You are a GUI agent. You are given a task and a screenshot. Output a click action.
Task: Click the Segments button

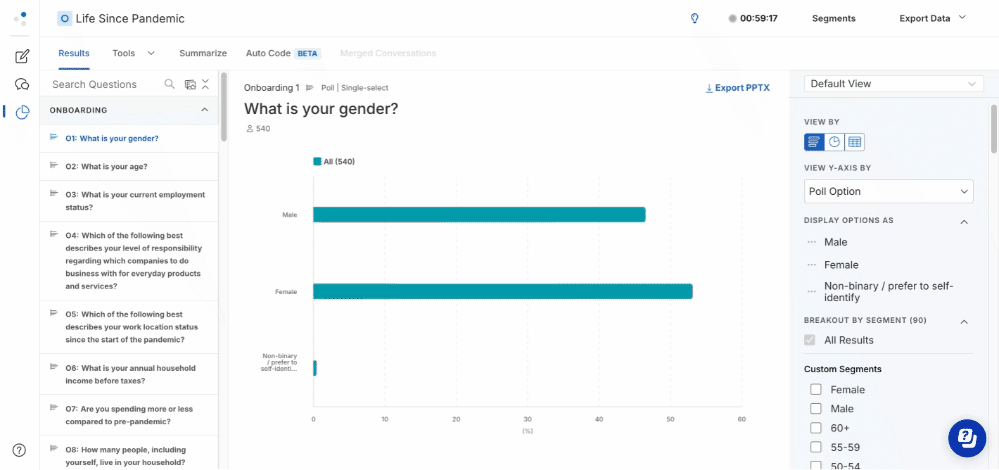click(x=833, y=18)
